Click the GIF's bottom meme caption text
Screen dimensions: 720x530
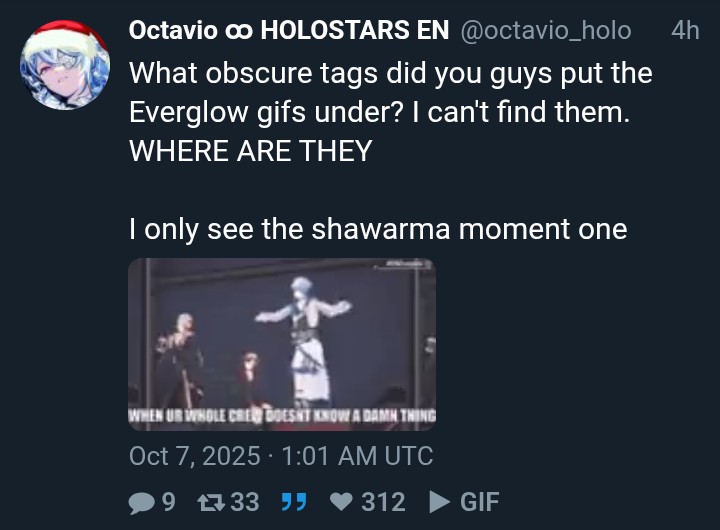(x=282, y=416)
